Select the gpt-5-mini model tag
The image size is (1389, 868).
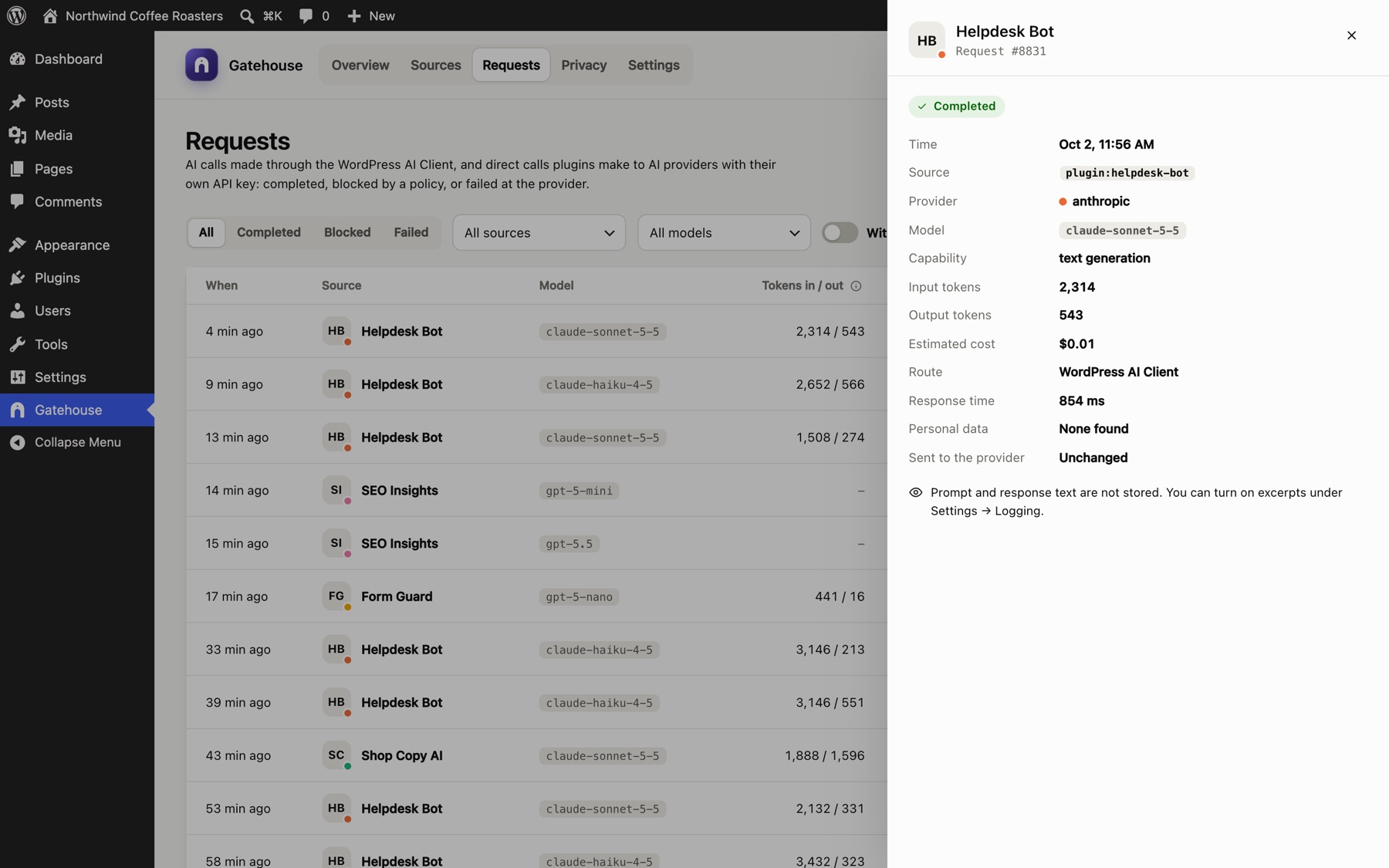pos(579,491)
